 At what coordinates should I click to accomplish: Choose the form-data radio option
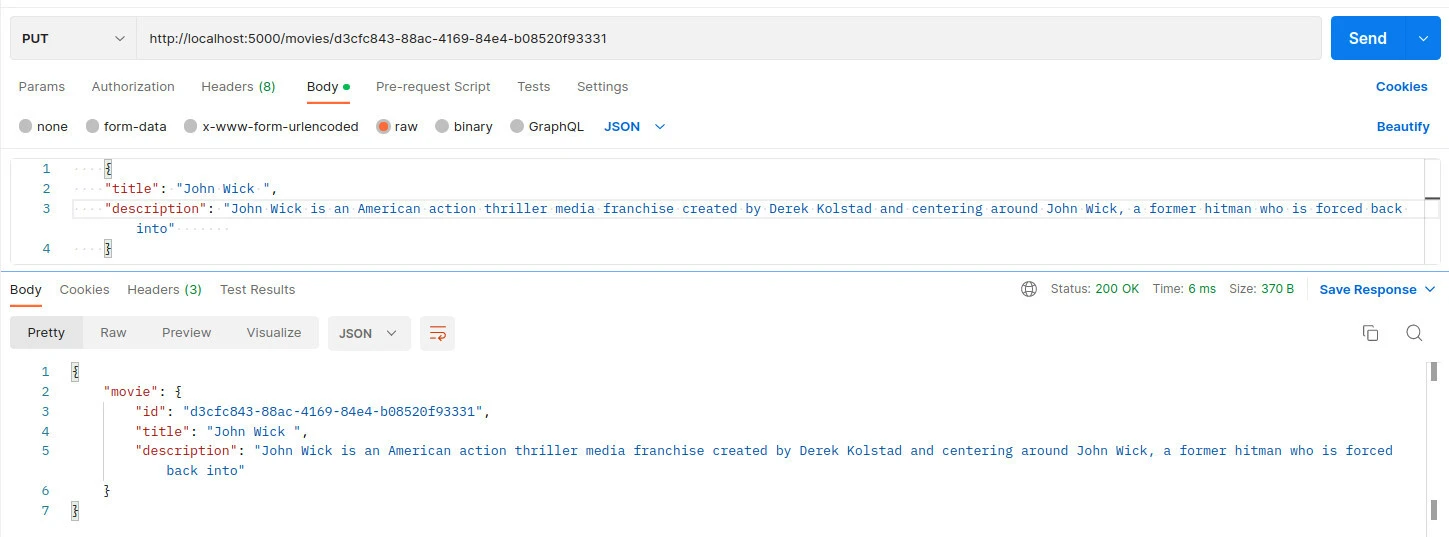pyautogui.click(x=93, y=127)
